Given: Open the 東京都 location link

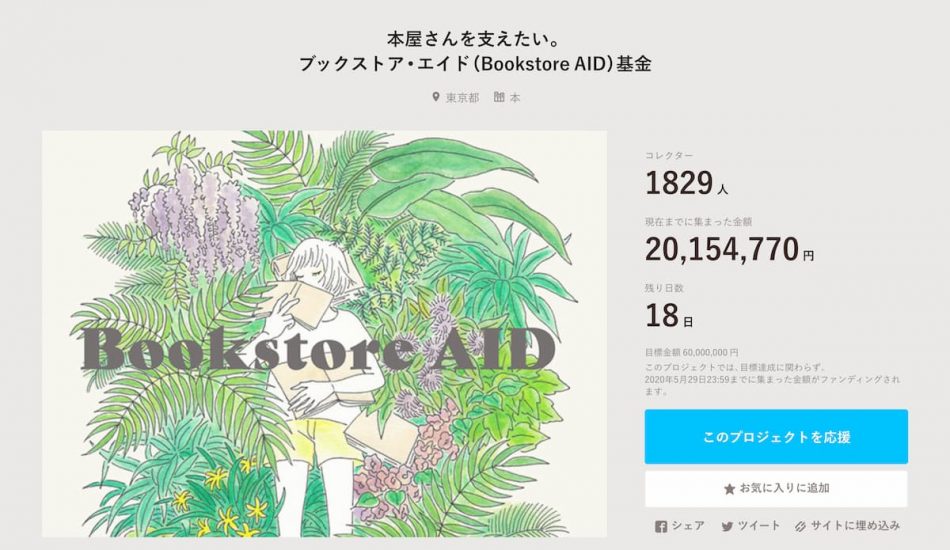Looking at the screenshot, I should (x=462, y=98).
